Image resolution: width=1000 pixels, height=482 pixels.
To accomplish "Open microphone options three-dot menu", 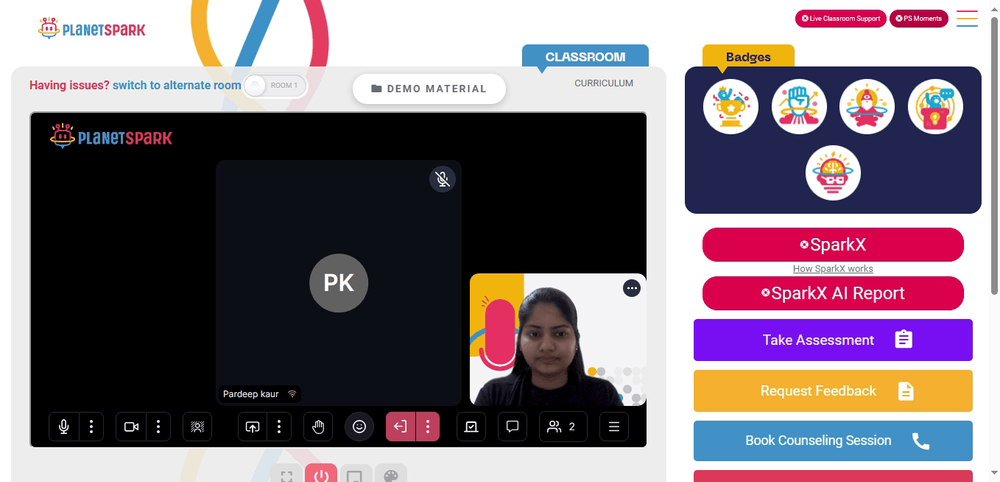I will [x=91, y=427].
